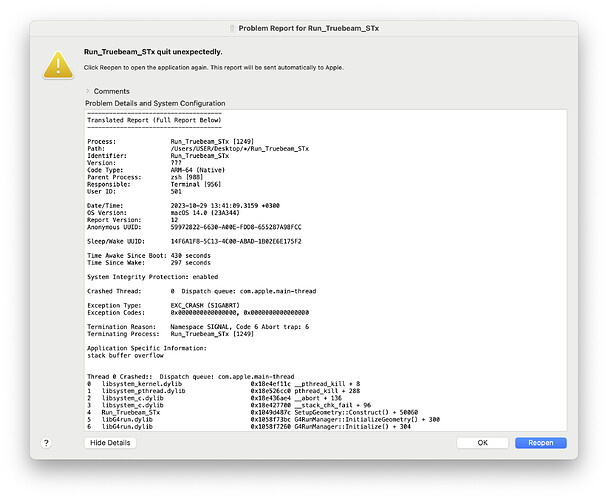Click the Exception Type 'EXC_CRASH (SIGABRT)'
Viewport: 609px width, 500px height.
[x=205, y=305]
